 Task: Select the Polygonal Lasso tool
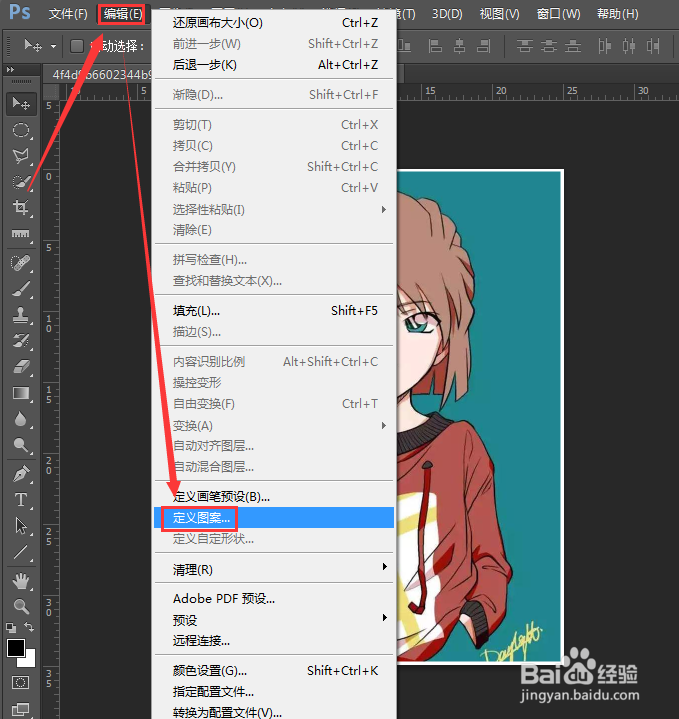point(21,156)
